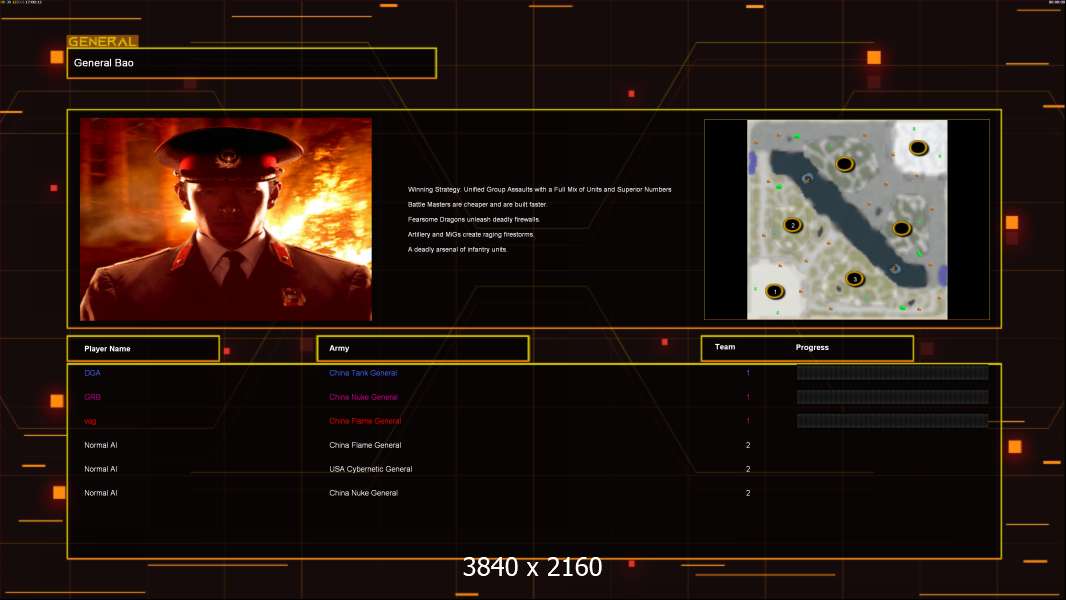Click the red China Flame General army entry
Screen dimensions: 1066x600
[x=365, y=421]
